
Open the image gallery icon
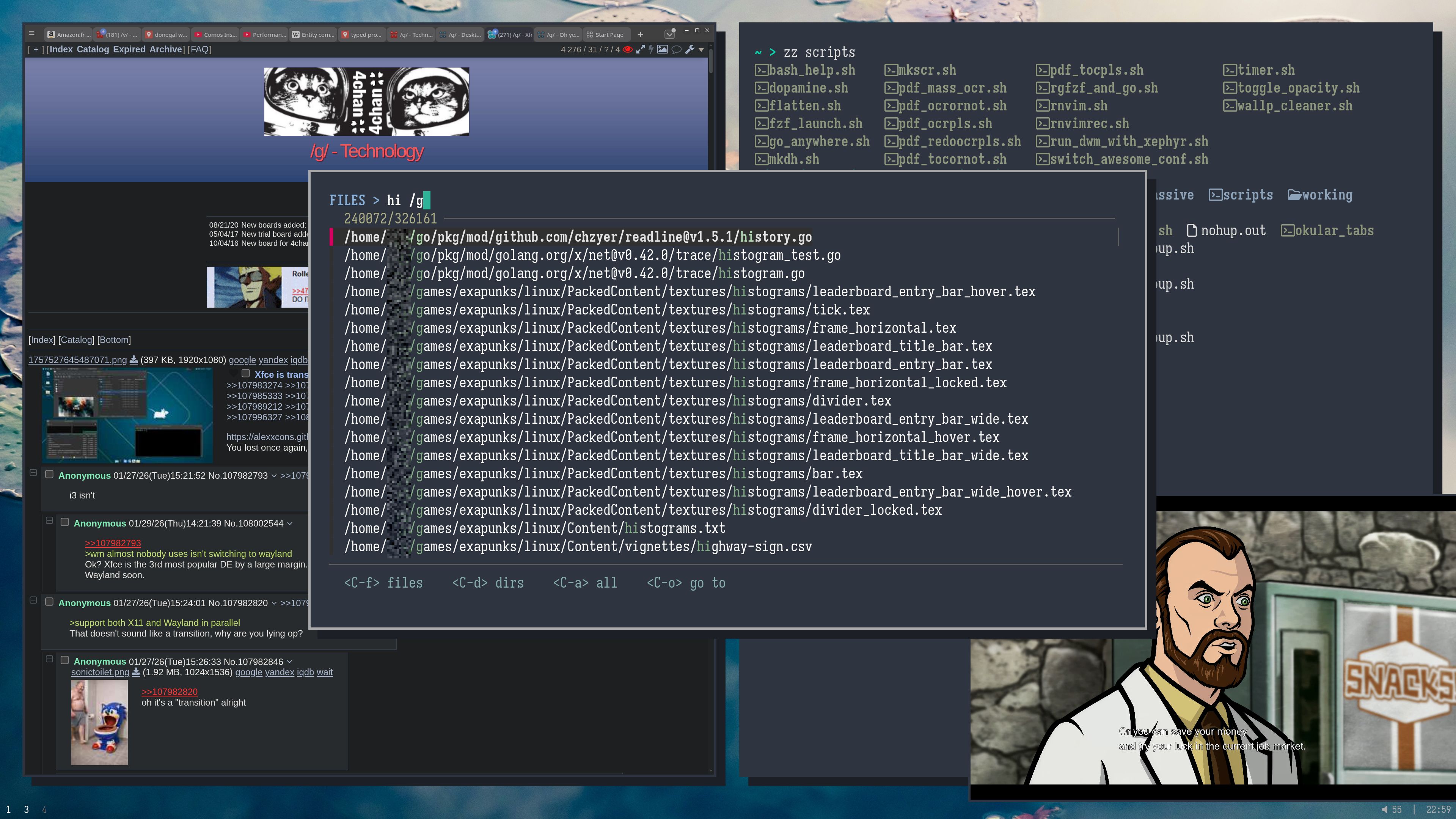pyautogui.click(x=662, y=50)
